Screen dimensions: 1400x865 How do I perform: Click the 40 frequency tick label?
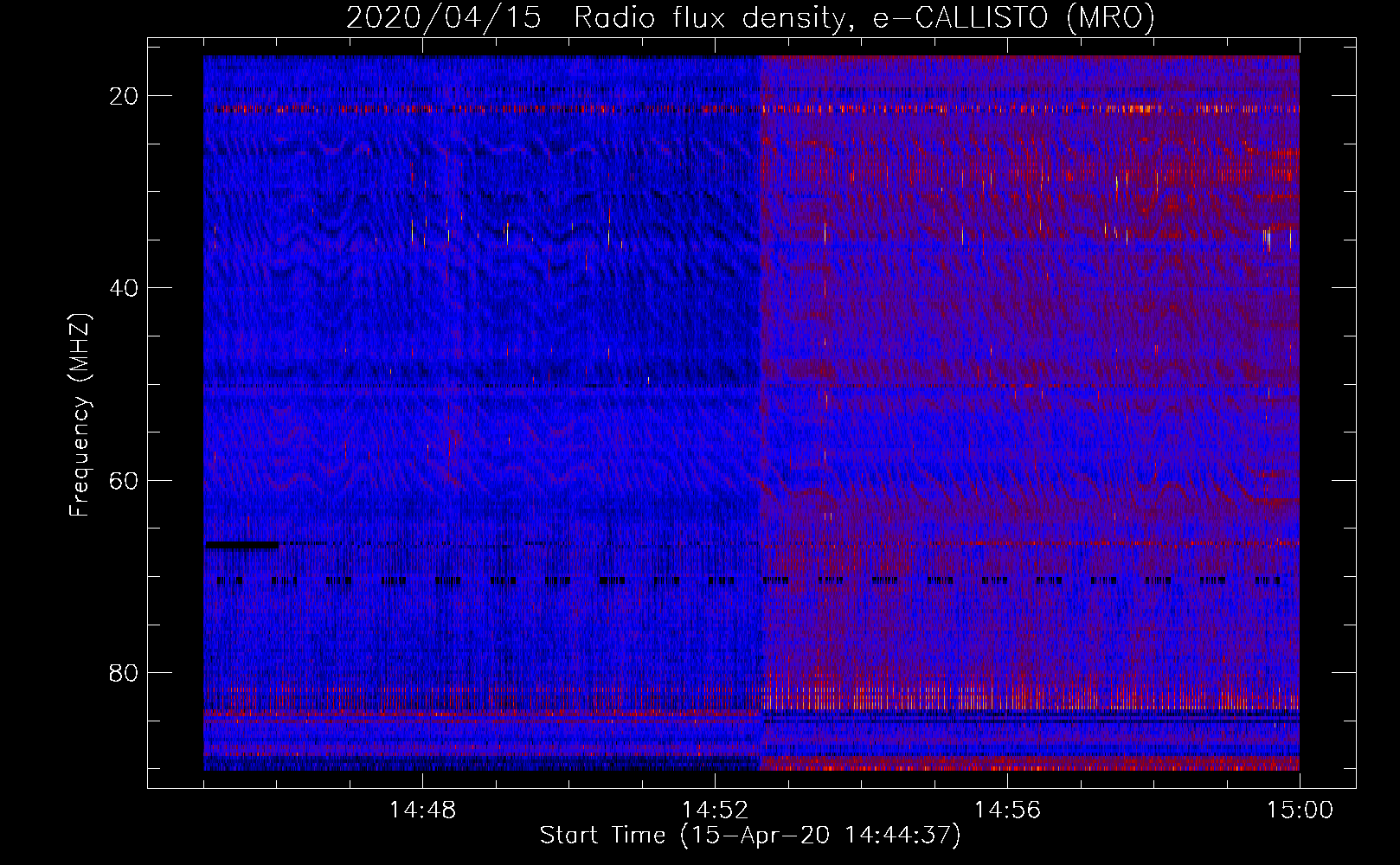coord(124,288)
